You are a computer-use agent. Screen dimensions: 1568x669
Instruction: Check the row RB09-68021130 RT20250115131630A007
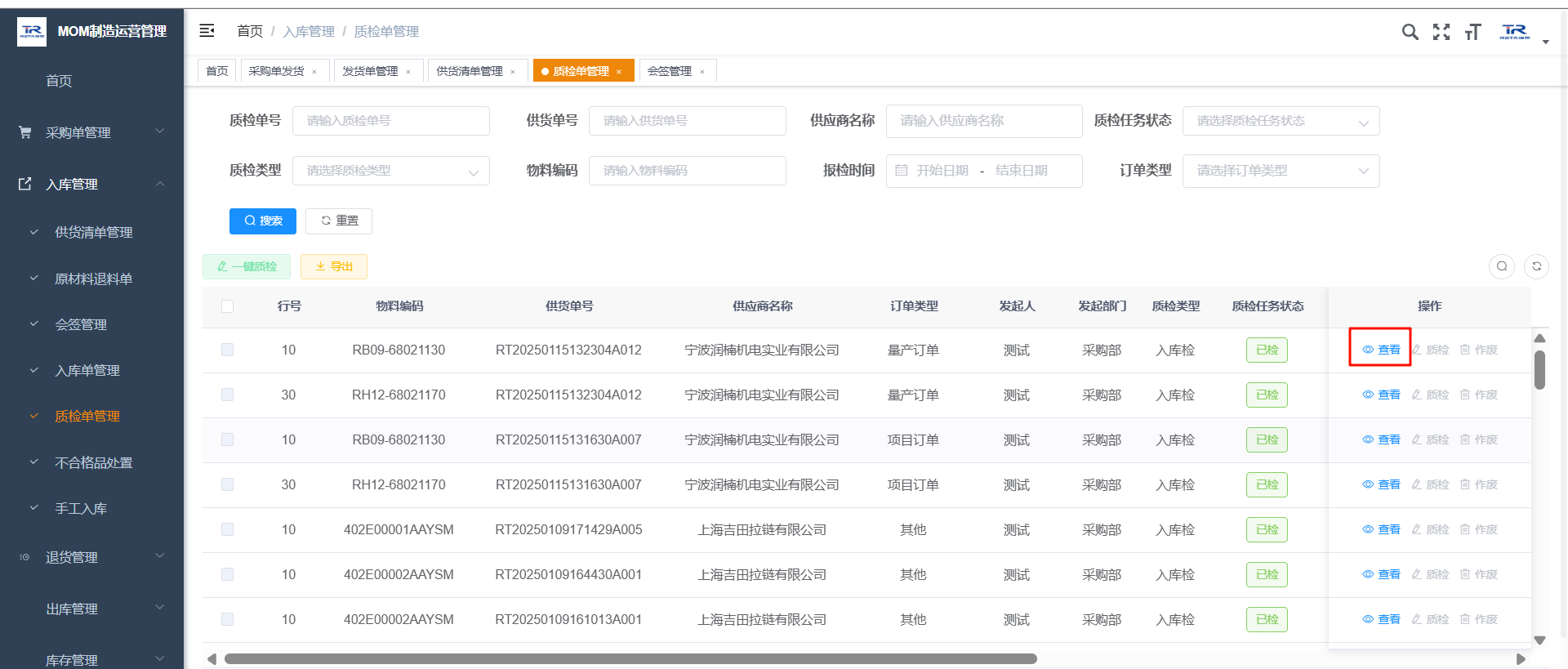point(227,439)
